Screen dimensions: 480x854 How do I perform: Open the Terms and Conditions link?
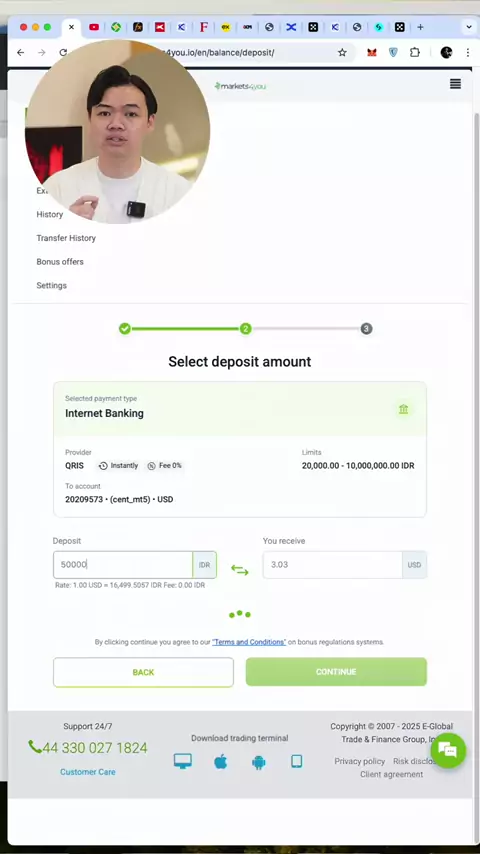pyautogui.click(x=249, y=642)
